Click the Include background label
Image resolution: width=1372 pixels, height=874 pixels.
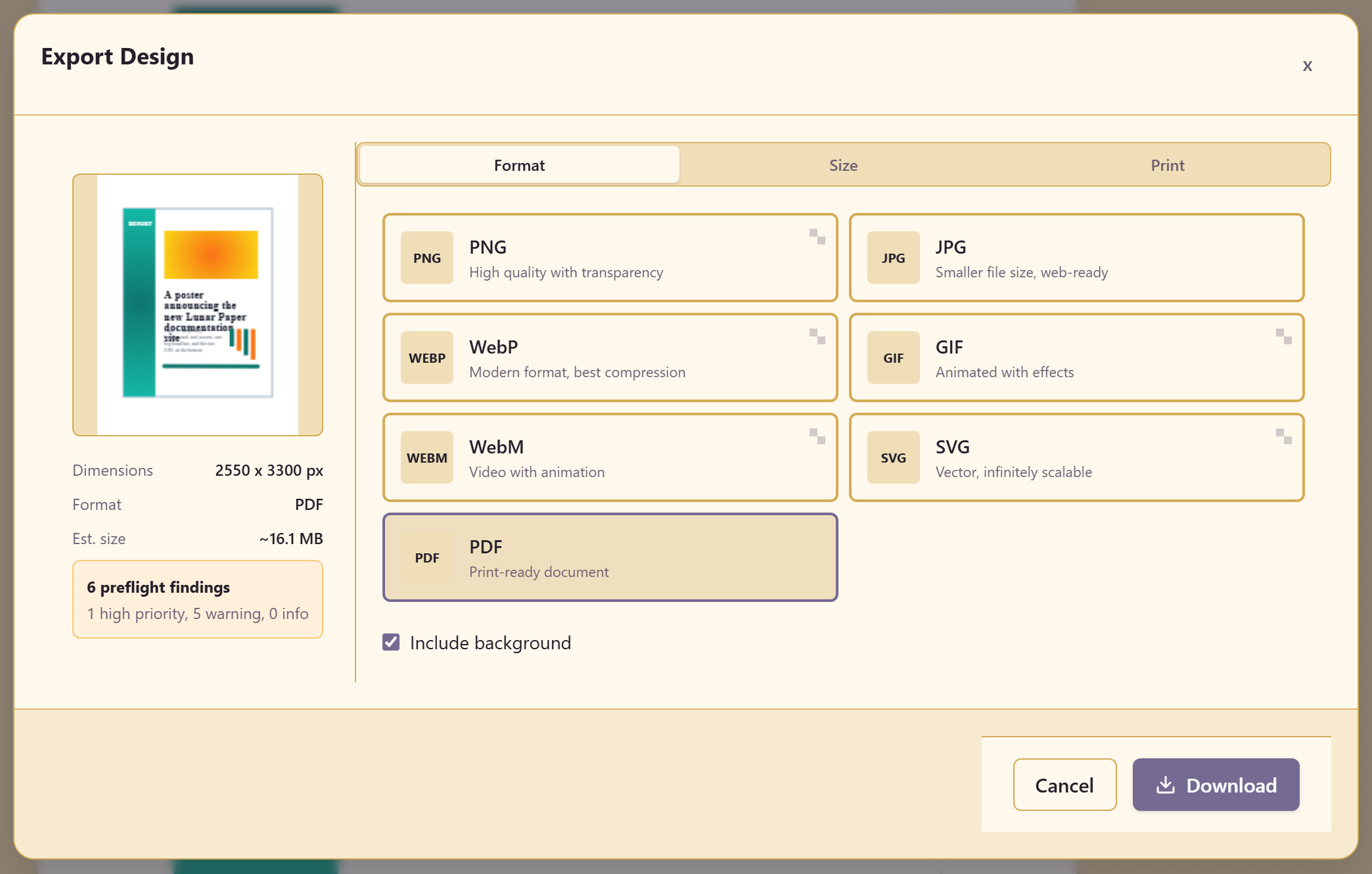coord(490,643)
